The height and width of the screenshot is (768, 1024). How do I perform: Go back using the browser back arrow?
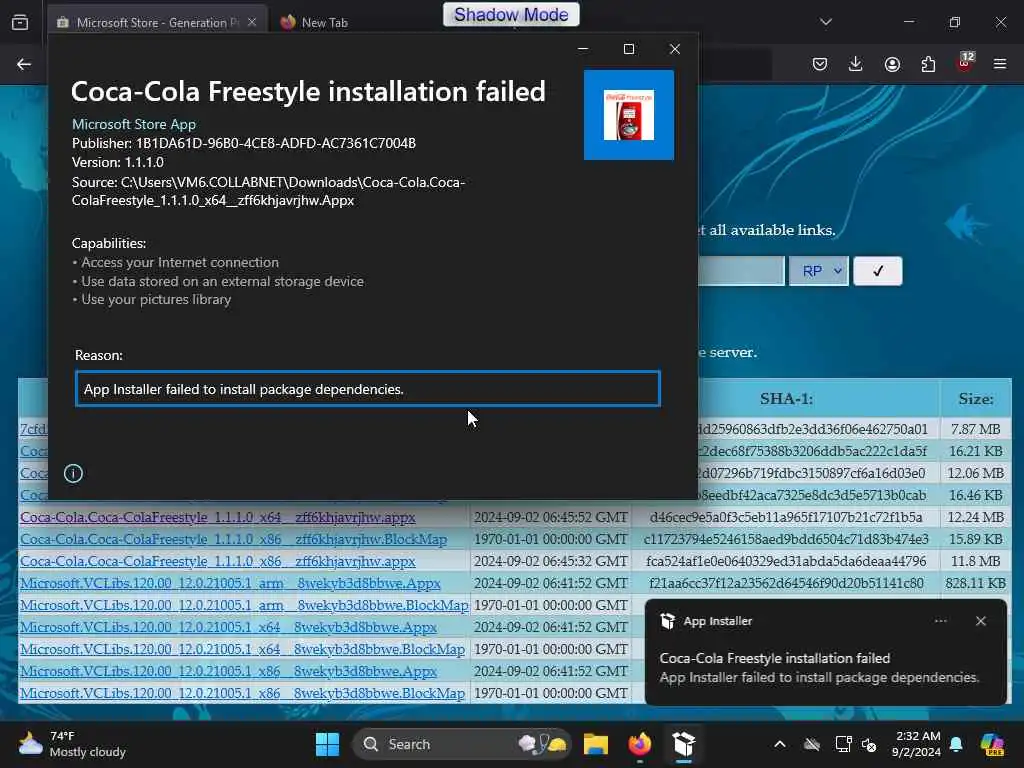24,64
